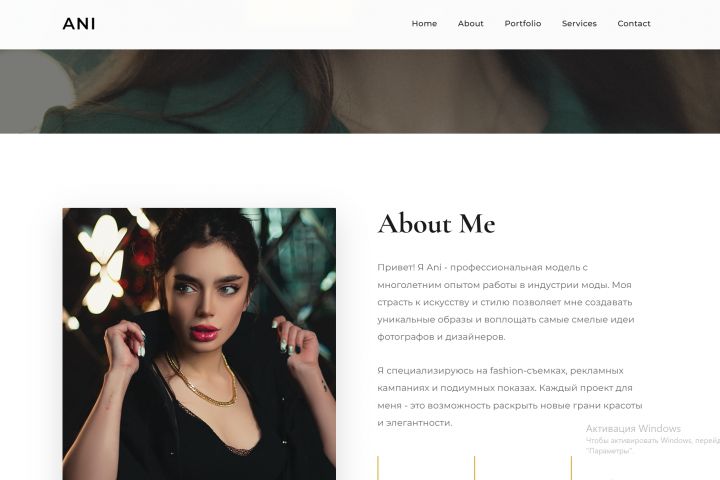Click the About Me heading

[436, 224]
